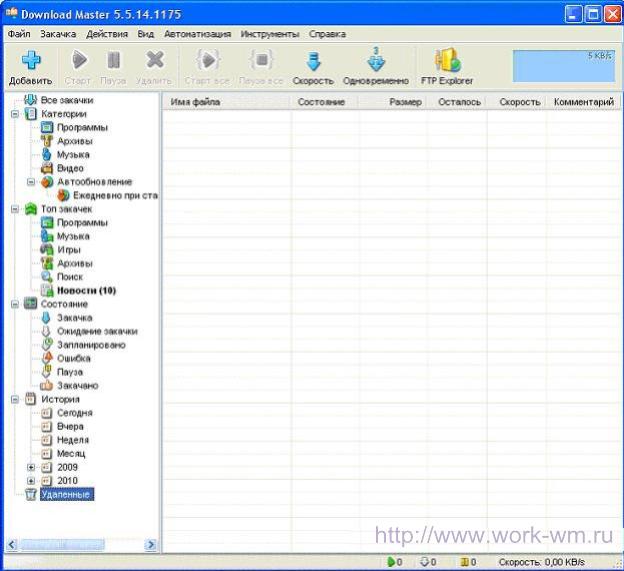Click the Удалить cross icon

(x=155, y=60)
